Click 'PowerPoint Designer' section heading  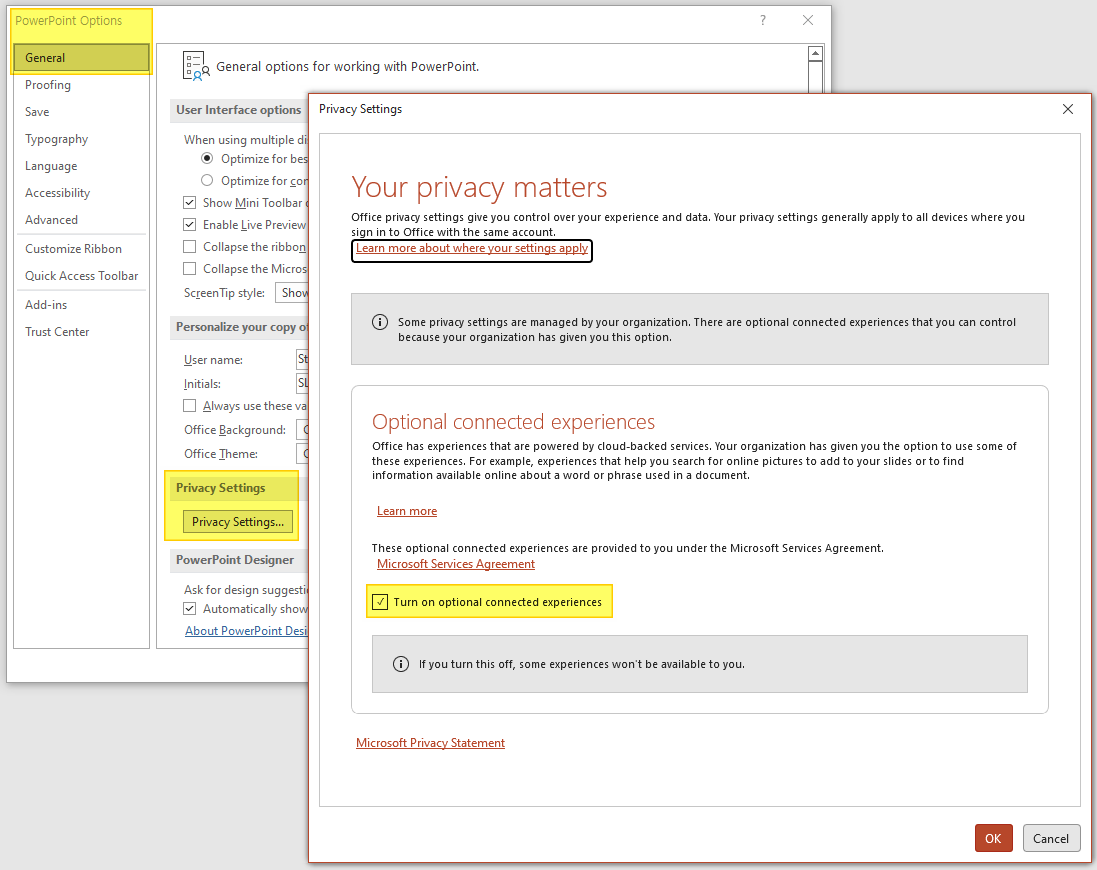(x=235, y=559)
